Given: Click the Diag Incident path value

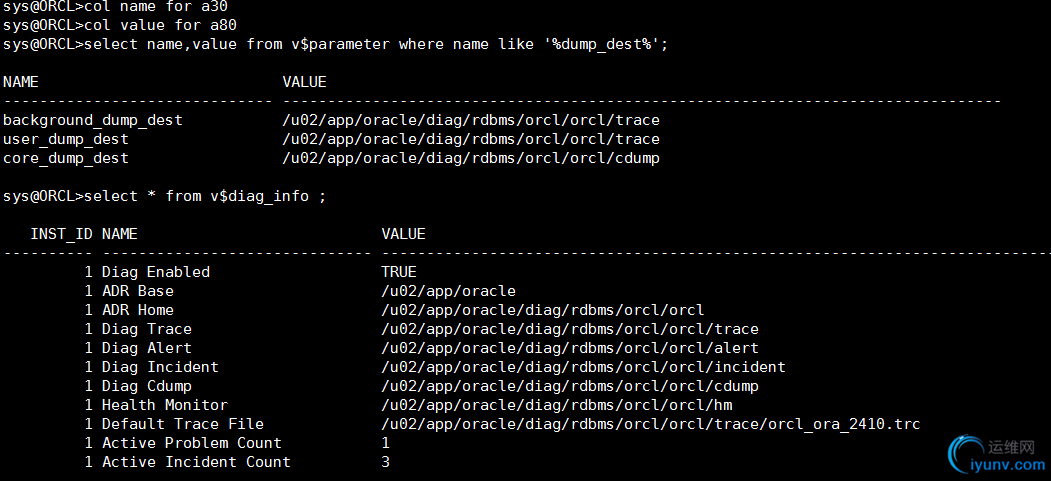Looking at the screenshot, I should 583,367.
